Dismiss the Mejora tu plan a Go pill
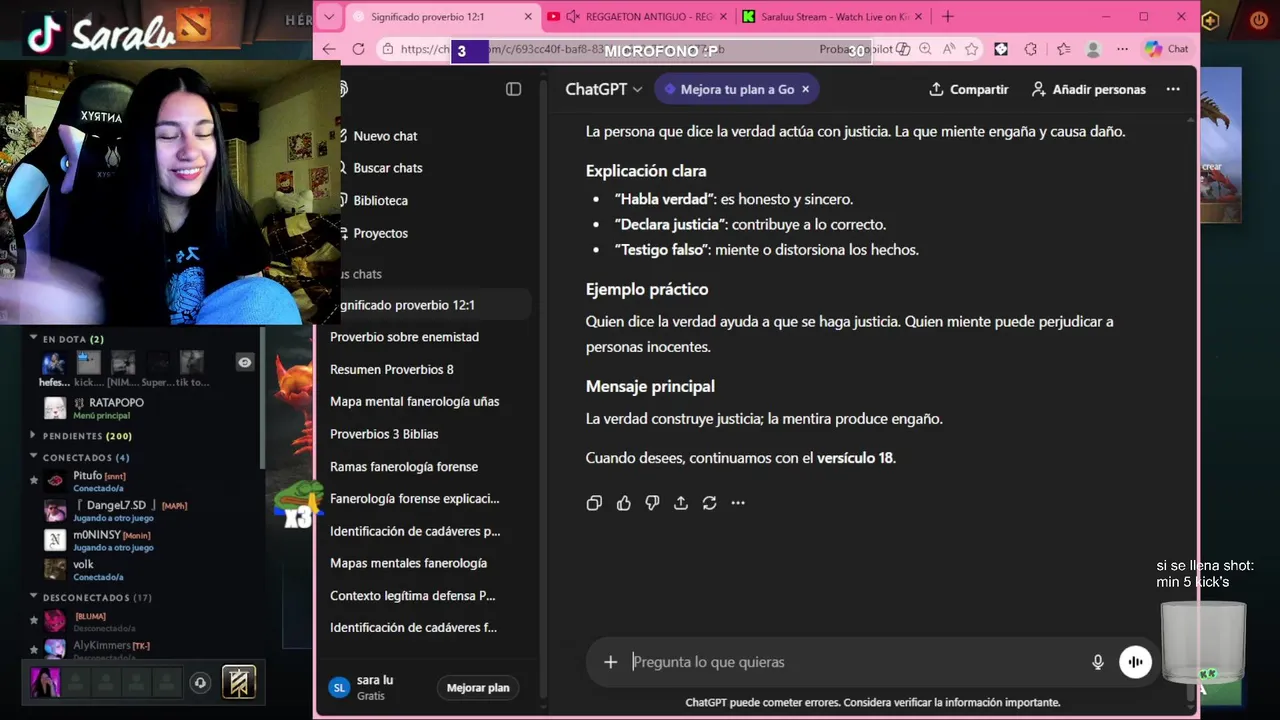This screenshot has height=720, width=1280. click(x=805, y=89)
